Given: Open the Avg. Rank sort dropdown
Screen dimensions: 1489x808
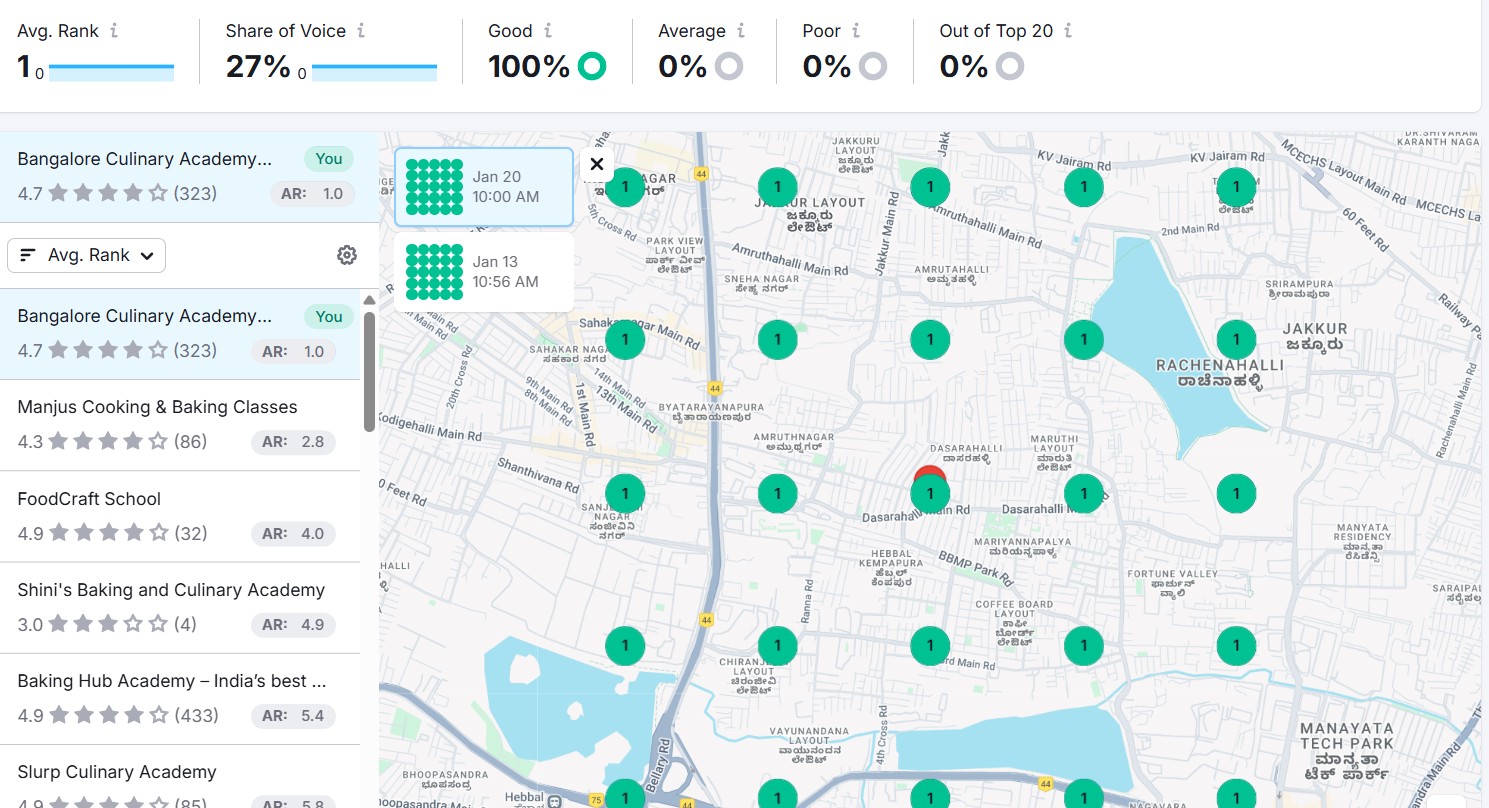Looking at the screenshot, I should pos(86,255).
